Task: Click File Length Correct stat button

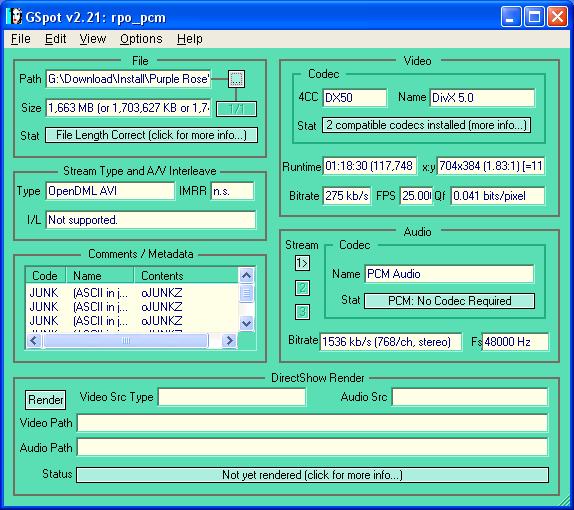Action: pos(151,135)
